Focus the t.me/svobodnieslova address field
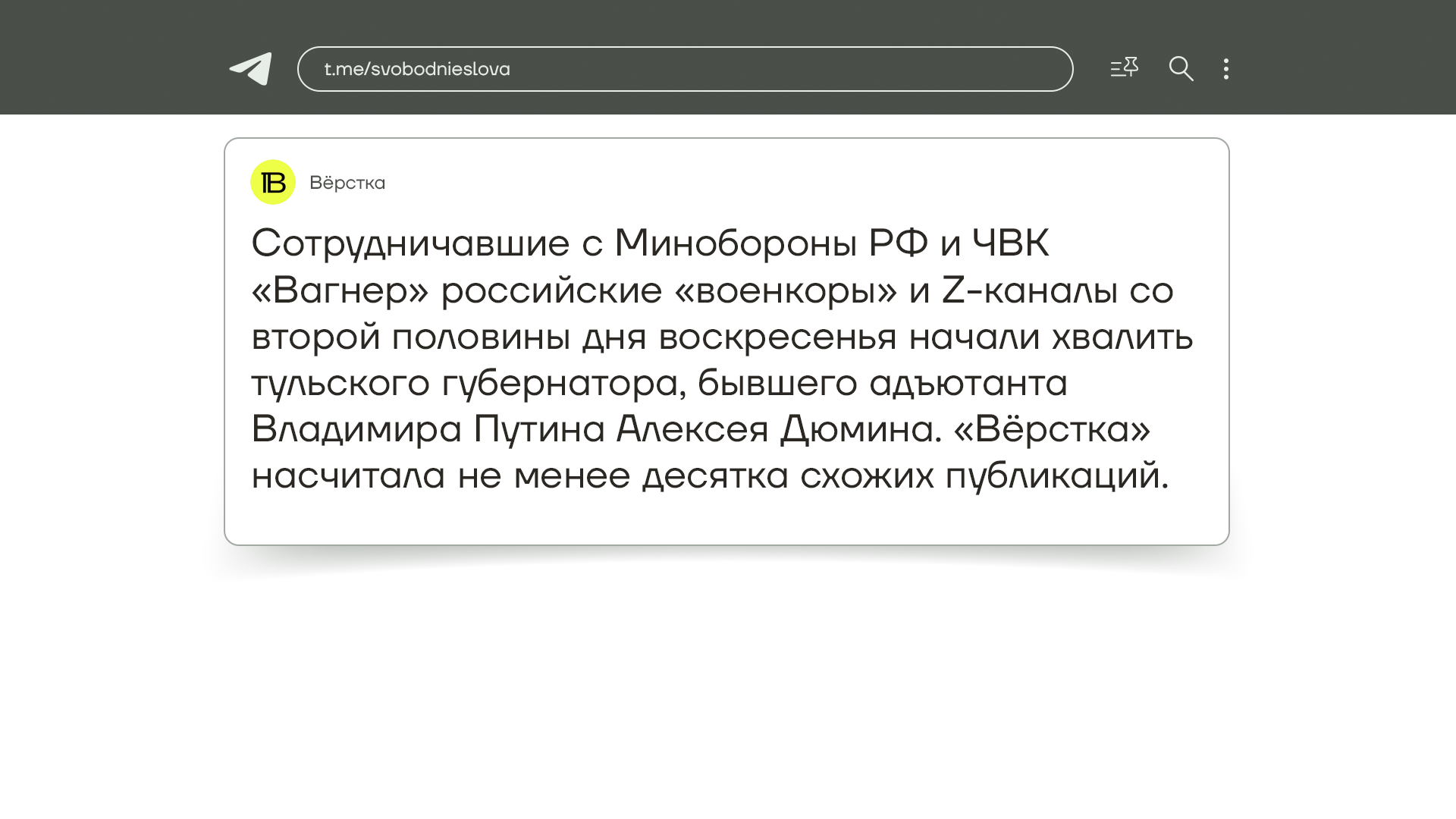Screen dimensions: 1456x819 [685, 69]
